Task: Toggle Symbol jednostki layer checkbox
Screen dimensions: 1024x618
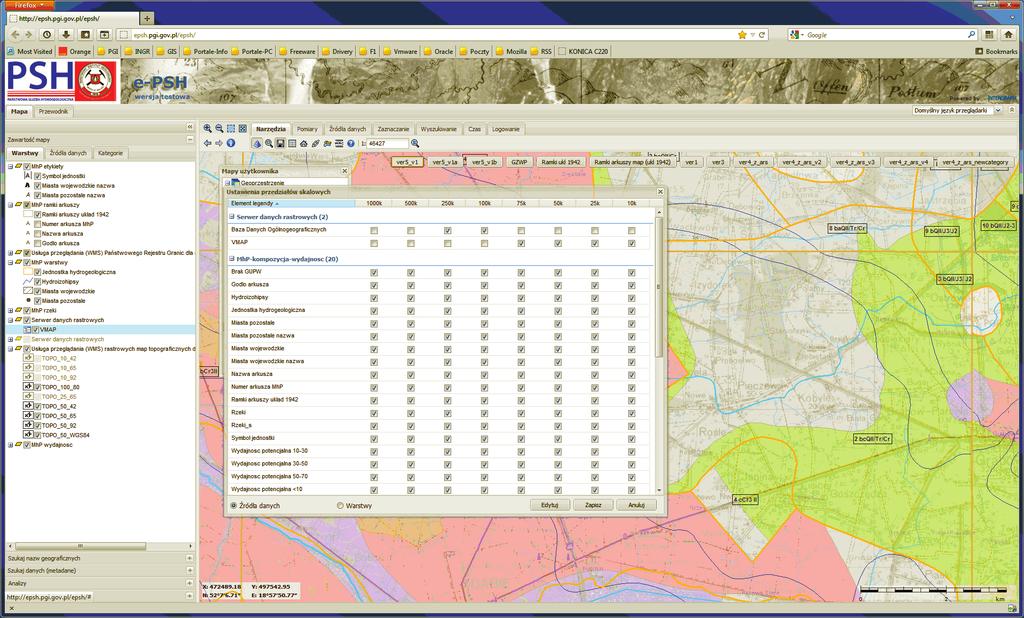Action: [x=38, y=176]
